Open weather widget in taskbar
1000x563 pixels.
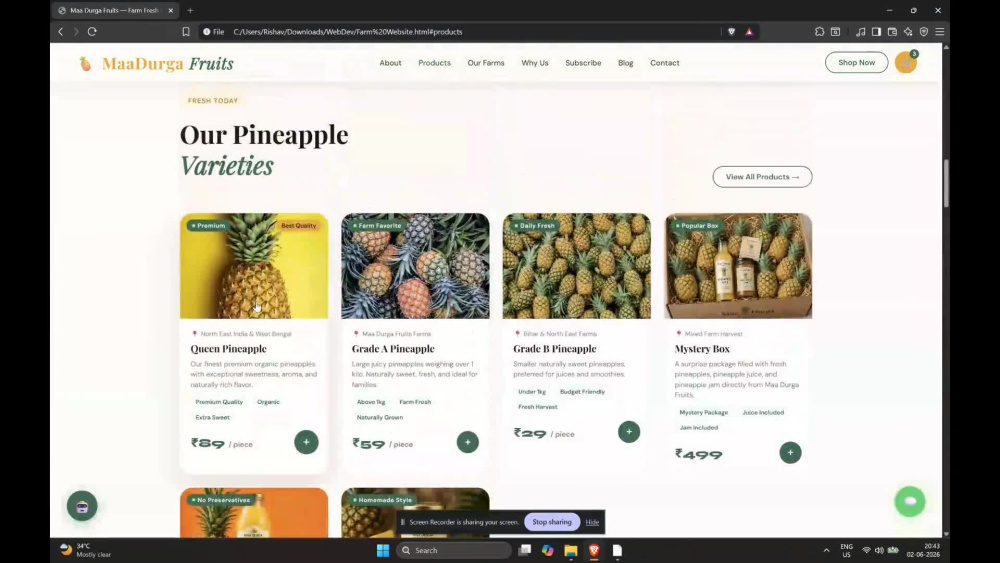coord(85,550)
